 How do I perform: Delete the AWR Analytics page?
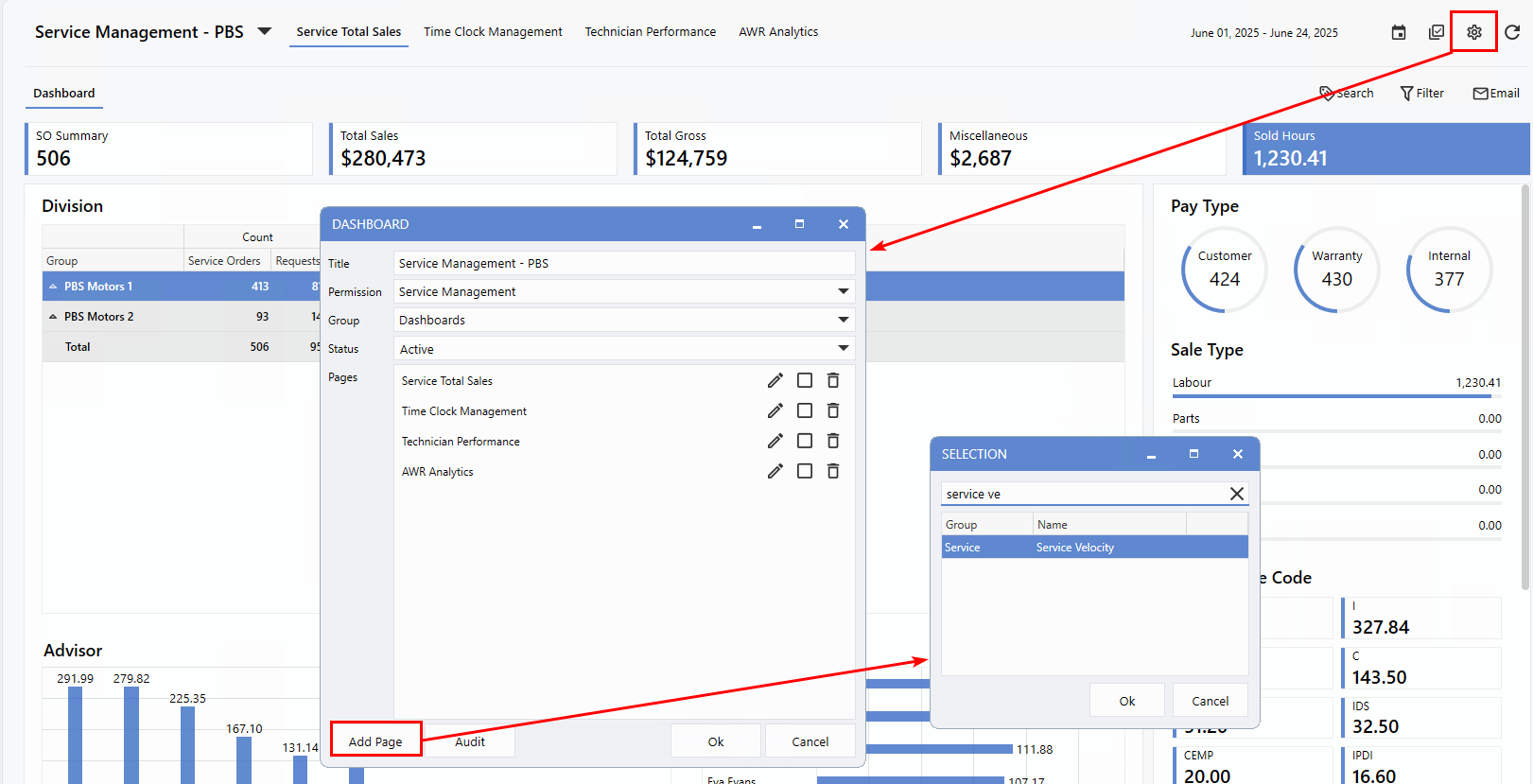point(833,471)
